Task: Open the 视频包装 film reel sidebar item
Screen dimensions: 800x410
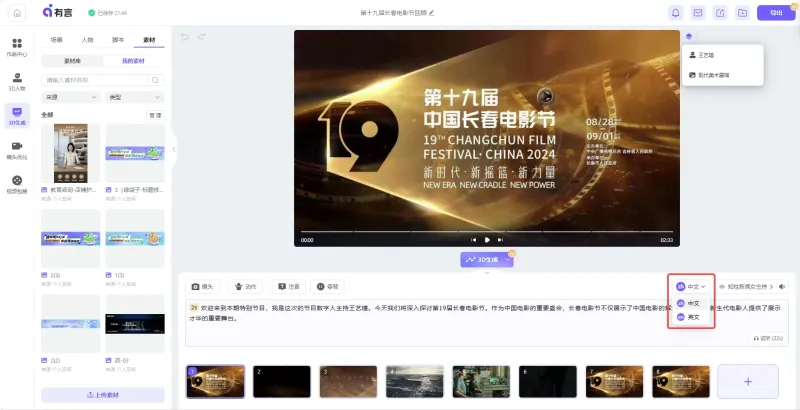Action: point(17,184)
